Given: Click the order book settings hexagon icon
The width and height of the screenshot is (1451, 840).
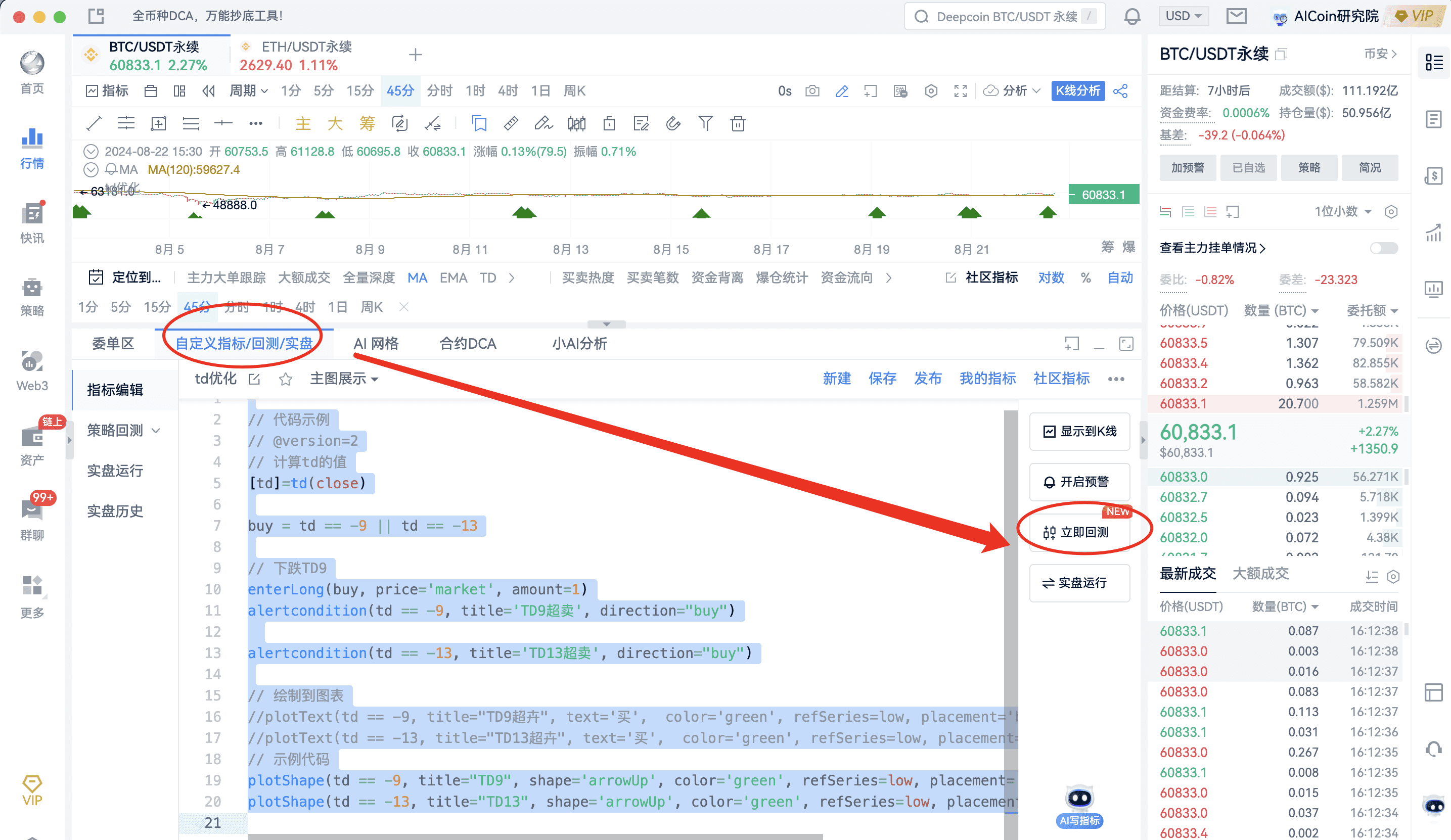Looking at the screenshot, I should coord(1391,212).
